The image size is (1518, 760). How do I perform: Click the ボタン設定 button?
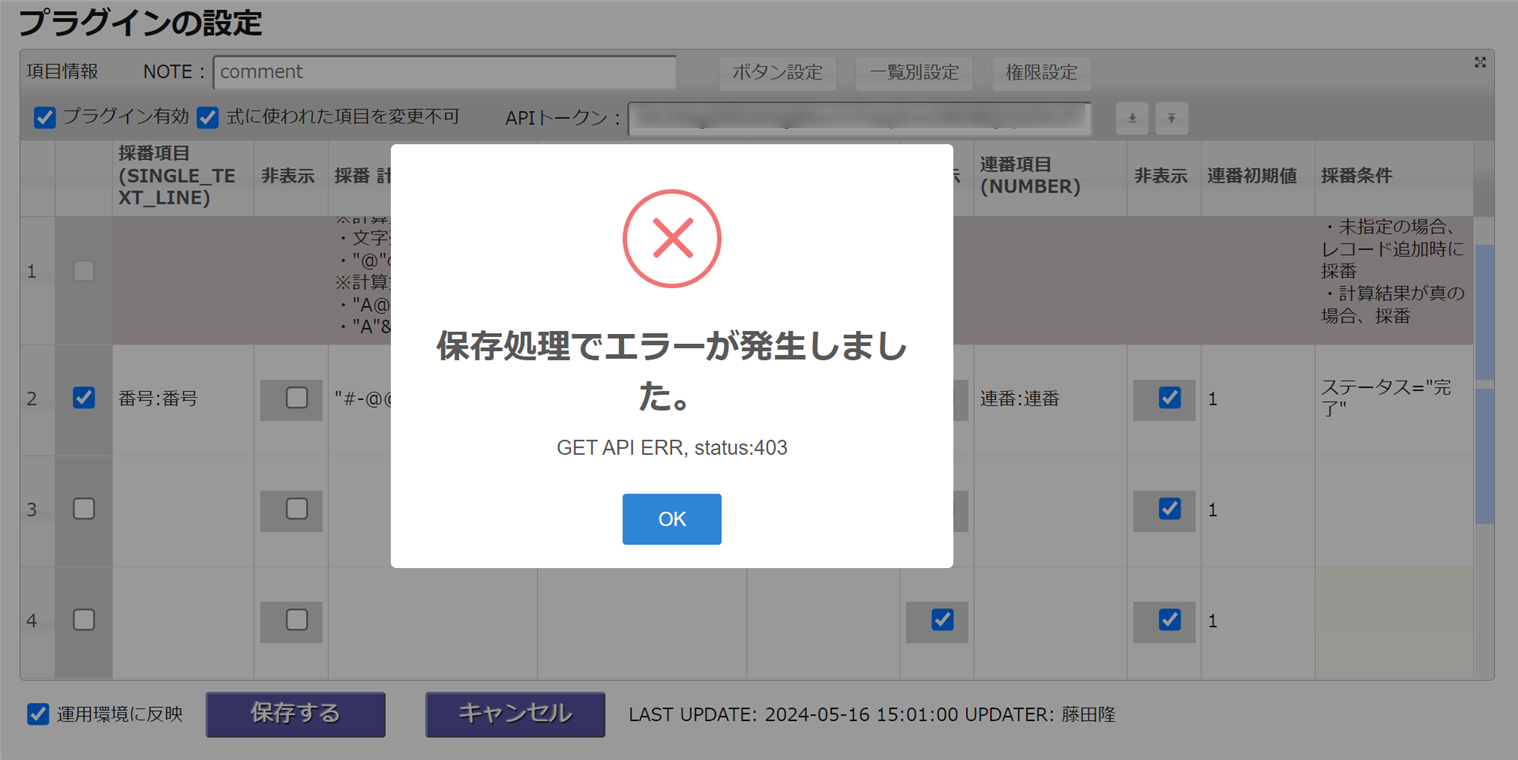coord(777,72)
